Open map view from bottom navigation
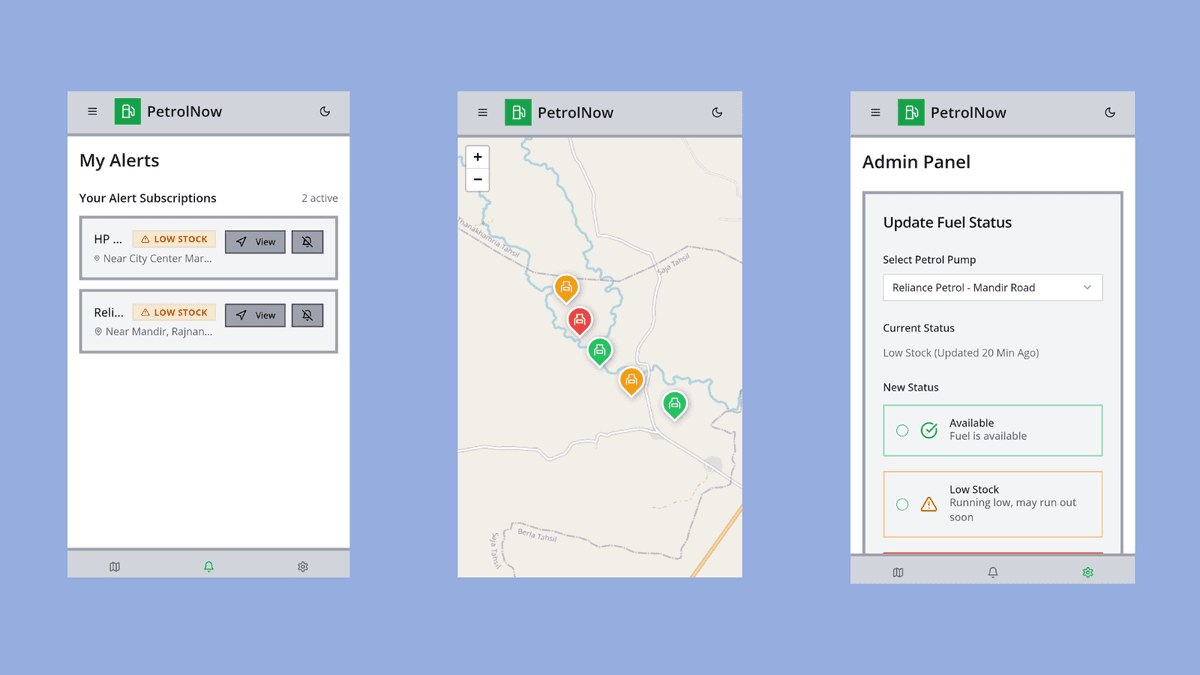This screenshot has height=675, width=1200. click(x=115, y=566)
